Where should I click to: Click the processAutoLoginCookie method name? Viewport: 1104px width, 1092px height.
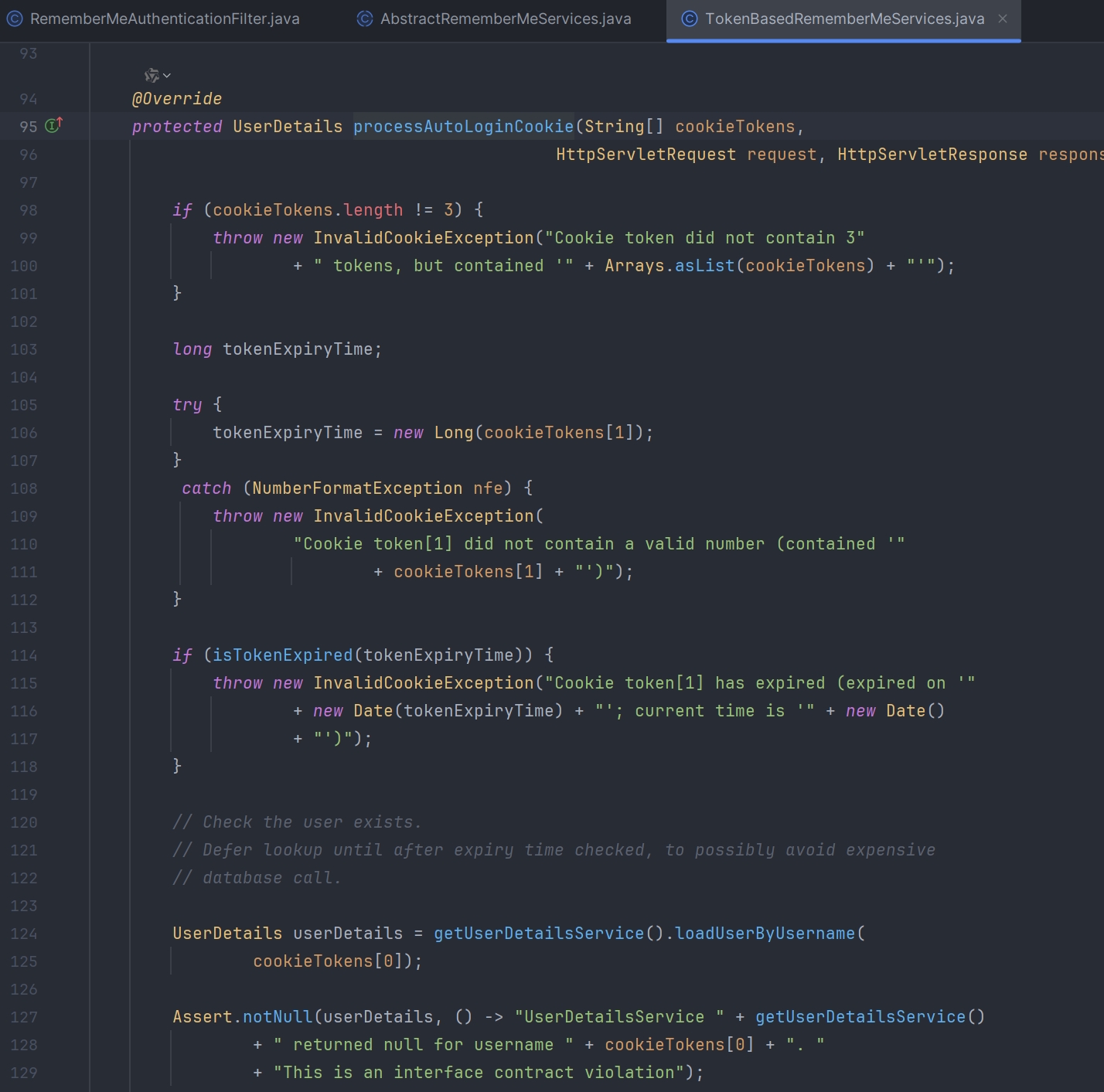[463, 127]
